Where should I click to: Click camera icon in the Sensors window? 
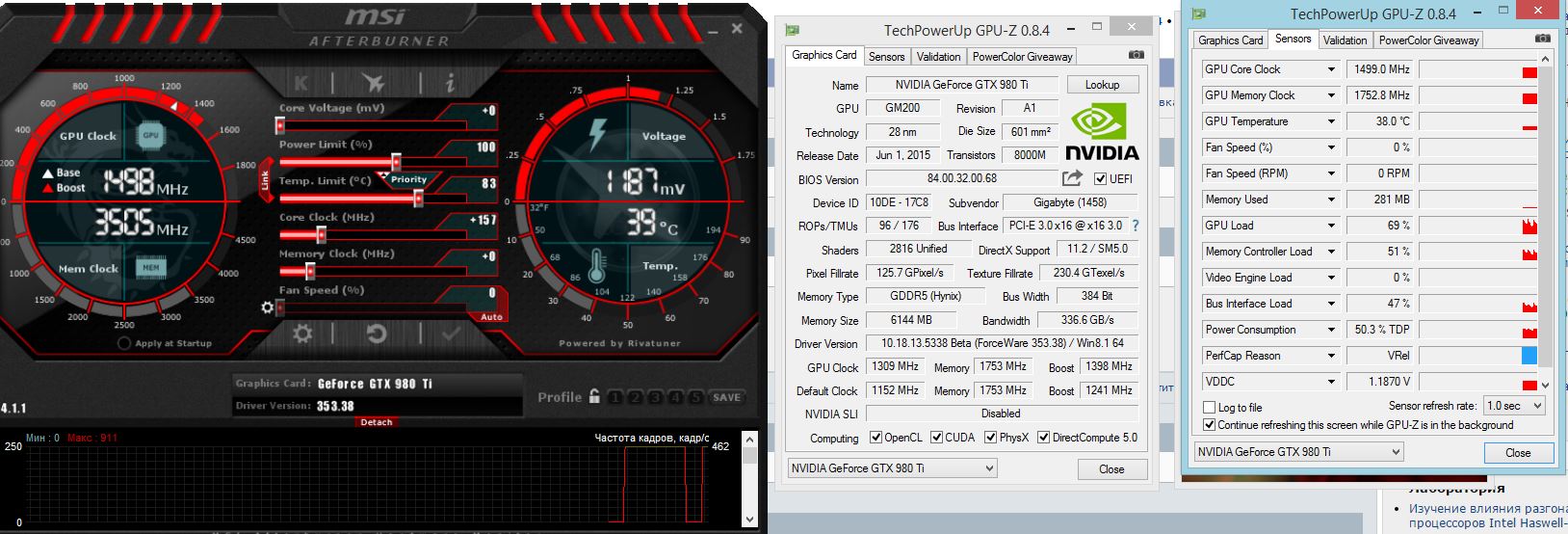tap(1542, 39)
